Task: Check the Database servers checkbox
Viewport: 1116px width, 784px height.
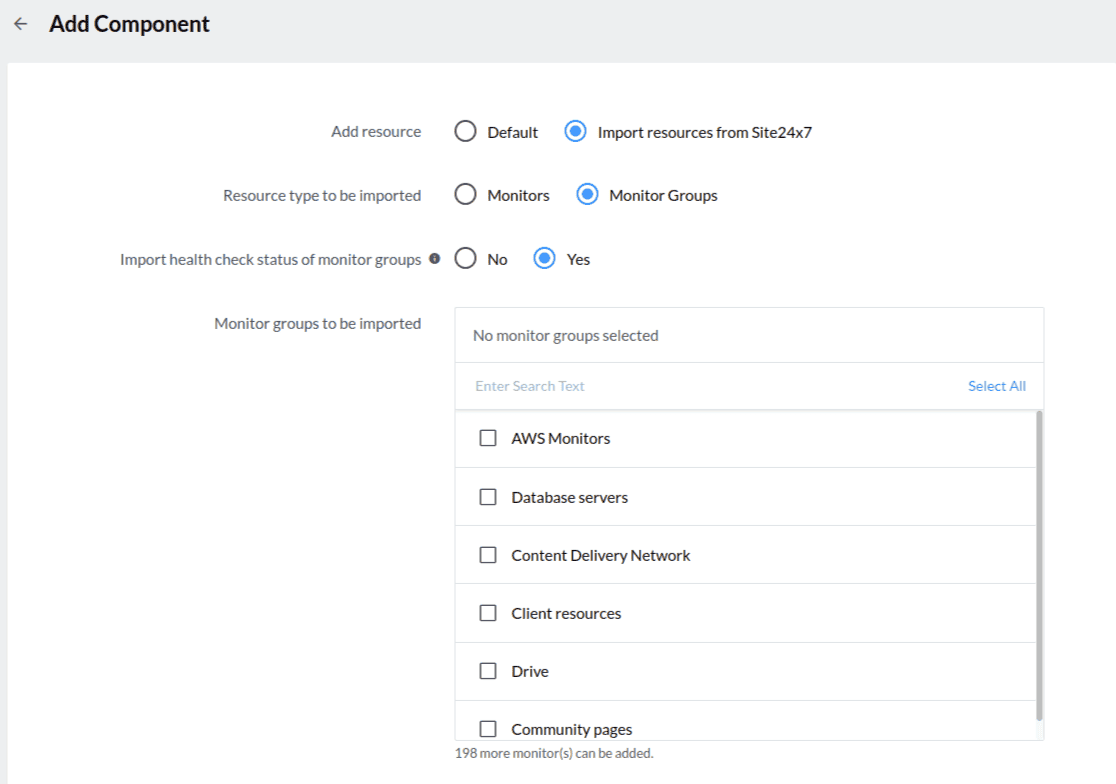Action: 488,497
